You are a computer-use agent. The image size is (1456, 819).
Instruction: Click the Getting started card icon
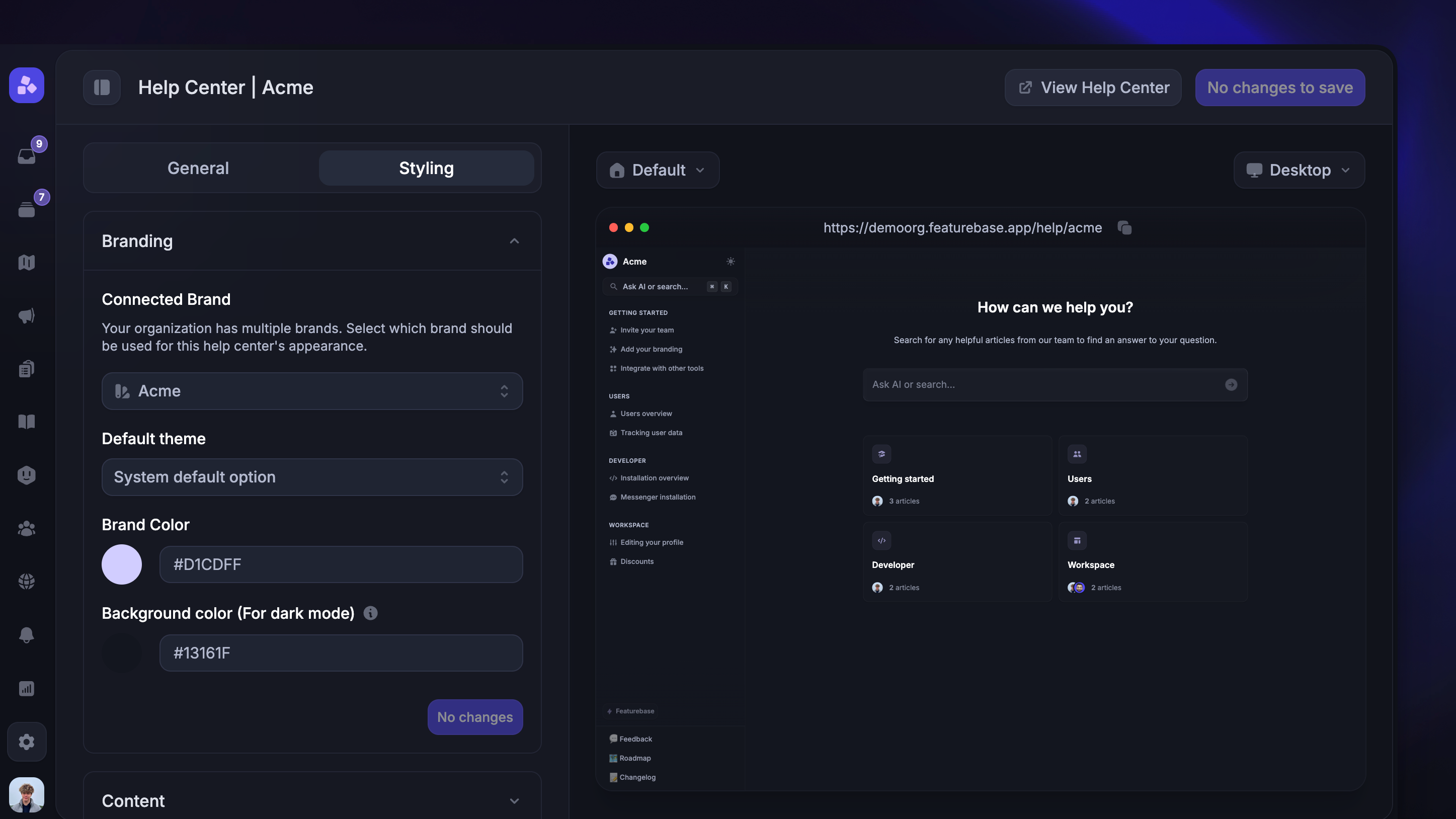[x=882, y=454]
